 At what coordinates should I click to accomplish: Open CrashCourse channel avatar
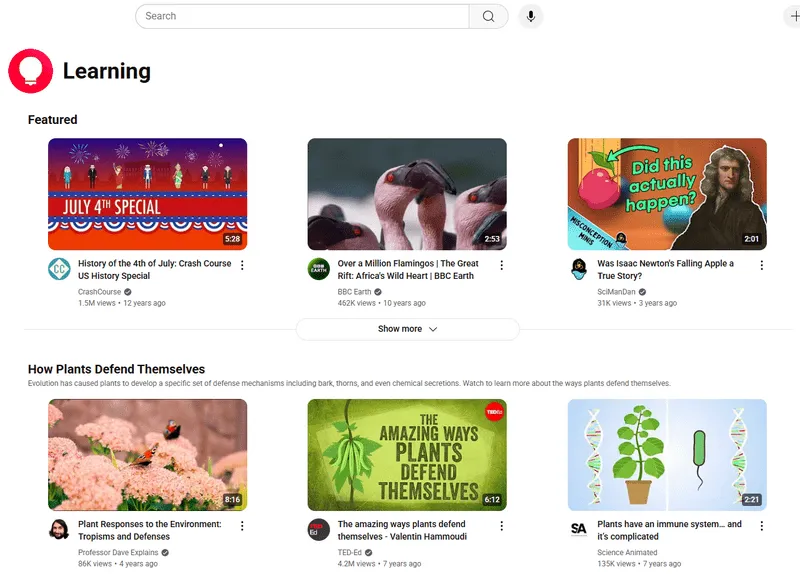(x=59, y=269)
